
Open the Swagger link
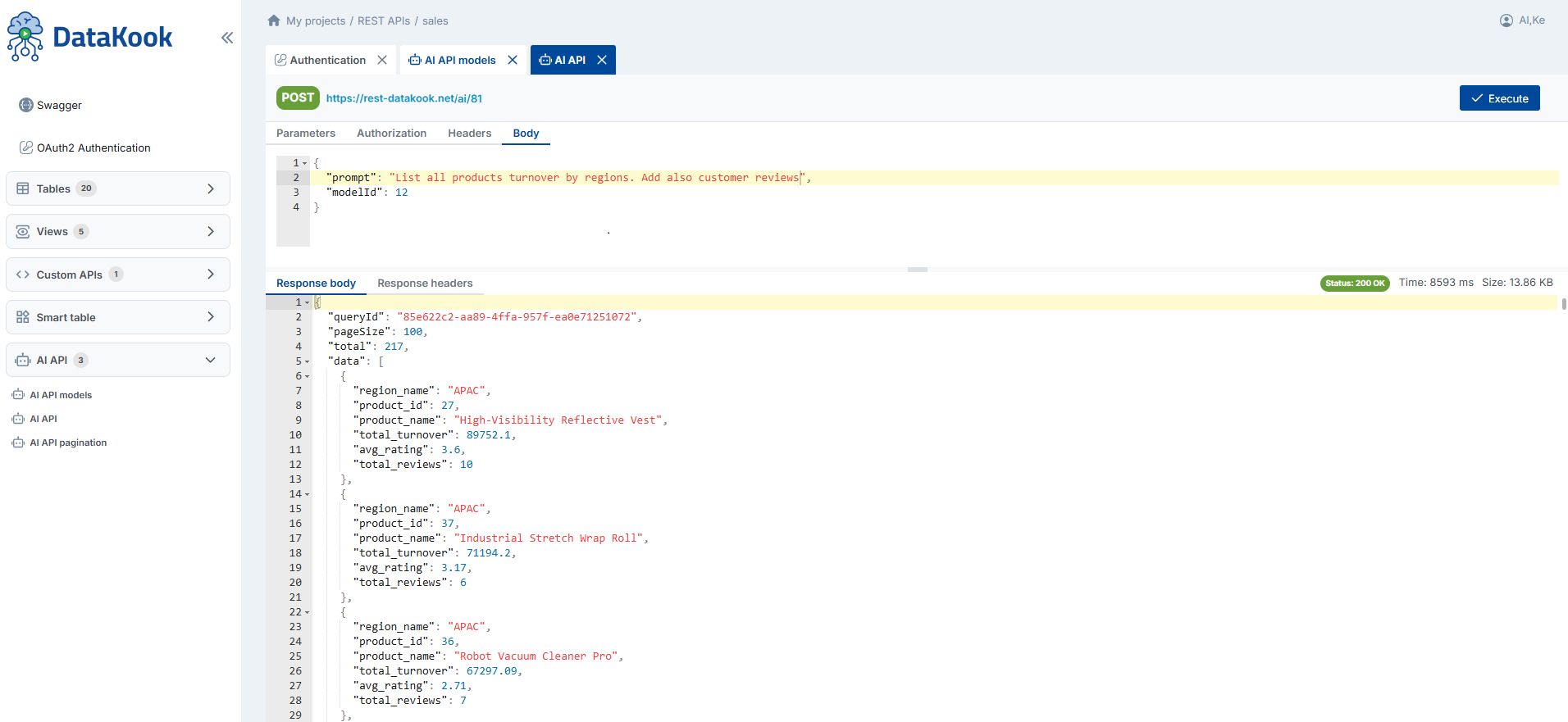(x=59, y=105)
